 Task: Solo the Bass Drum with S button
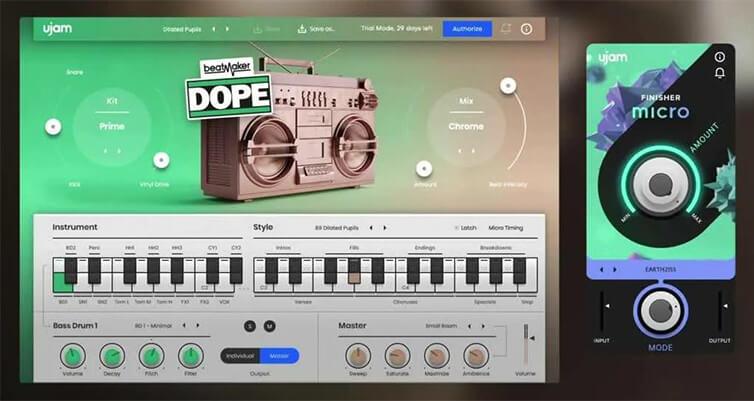pos(250,326)
